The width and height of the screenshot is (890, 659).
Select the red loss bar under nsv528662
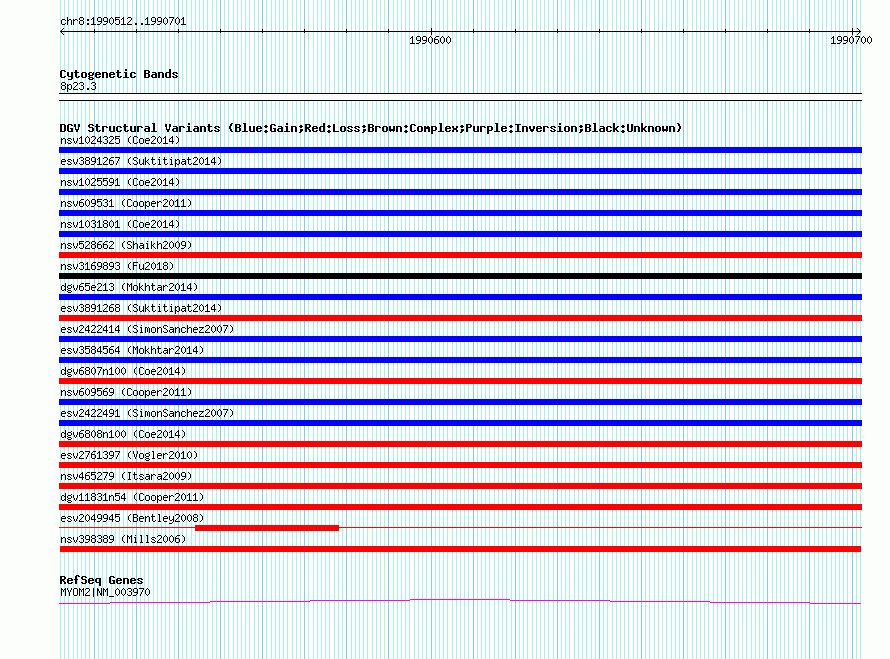tap(460, 255)
